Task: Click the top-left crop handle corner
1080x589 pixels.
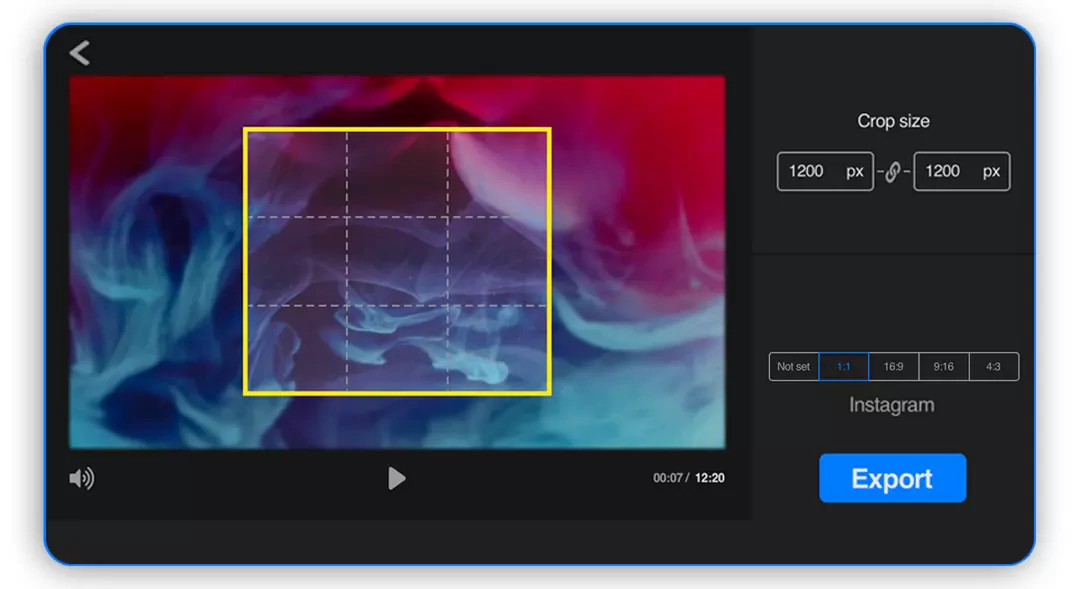Action: click(243, 128)
